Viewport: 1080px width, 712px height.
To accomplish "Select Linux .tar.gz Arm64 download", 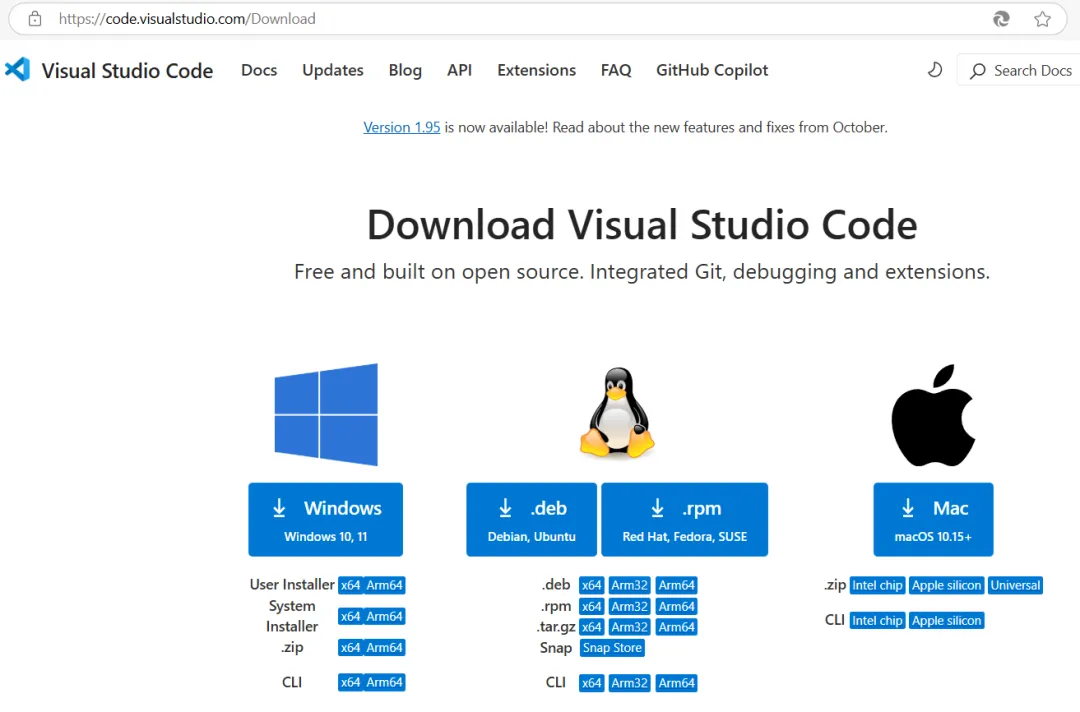I will (676, 627).
